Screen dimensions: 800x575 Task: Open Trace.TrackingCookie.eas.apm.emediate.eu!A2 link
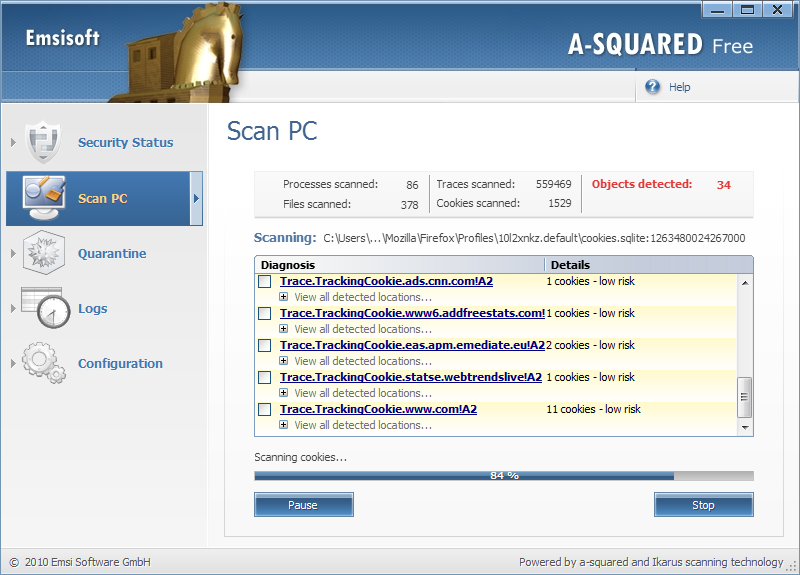pos(412,345)
